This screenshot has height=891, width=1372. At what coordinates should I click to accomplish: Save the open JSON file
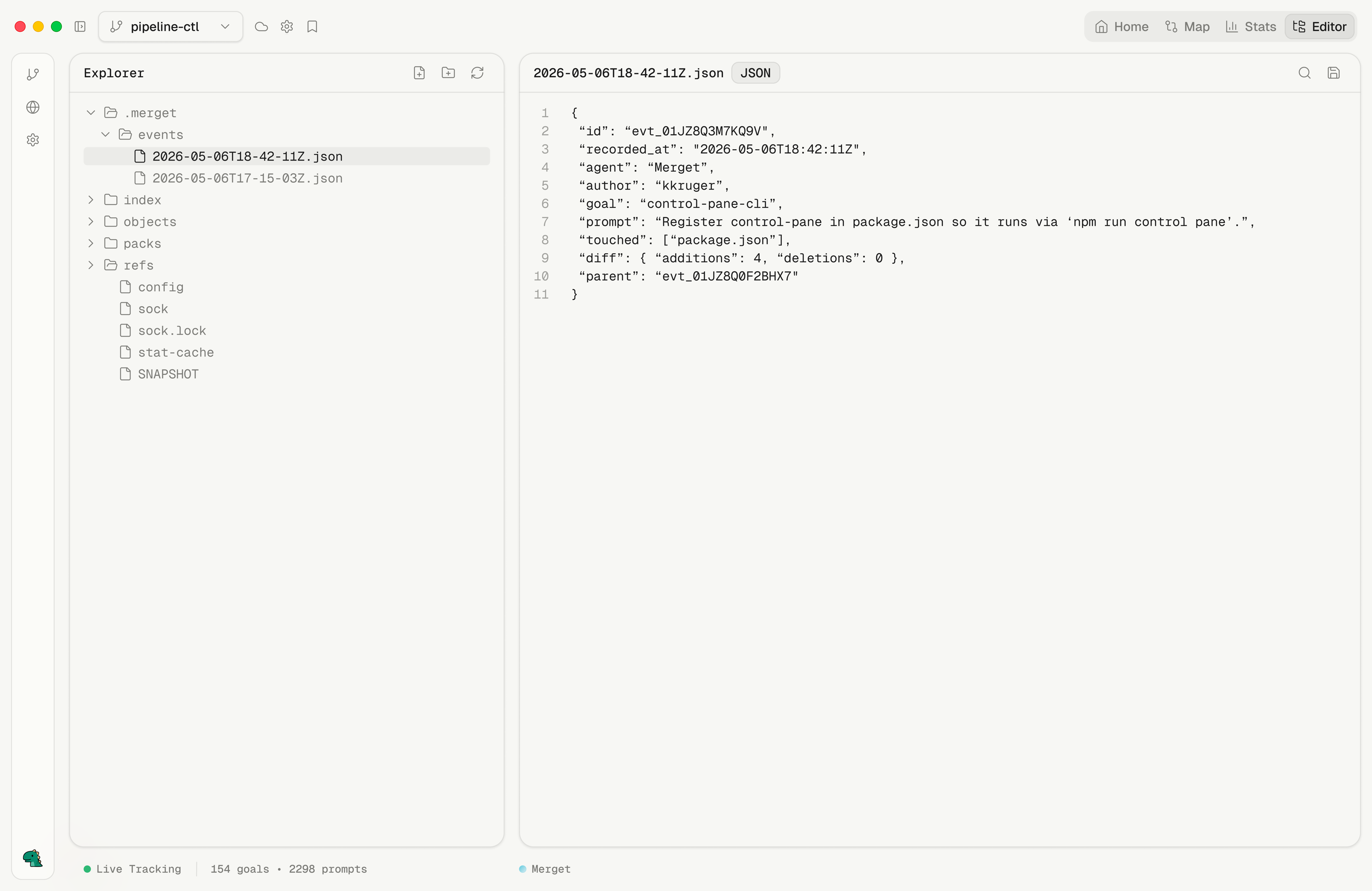[x=1333, y=73]
